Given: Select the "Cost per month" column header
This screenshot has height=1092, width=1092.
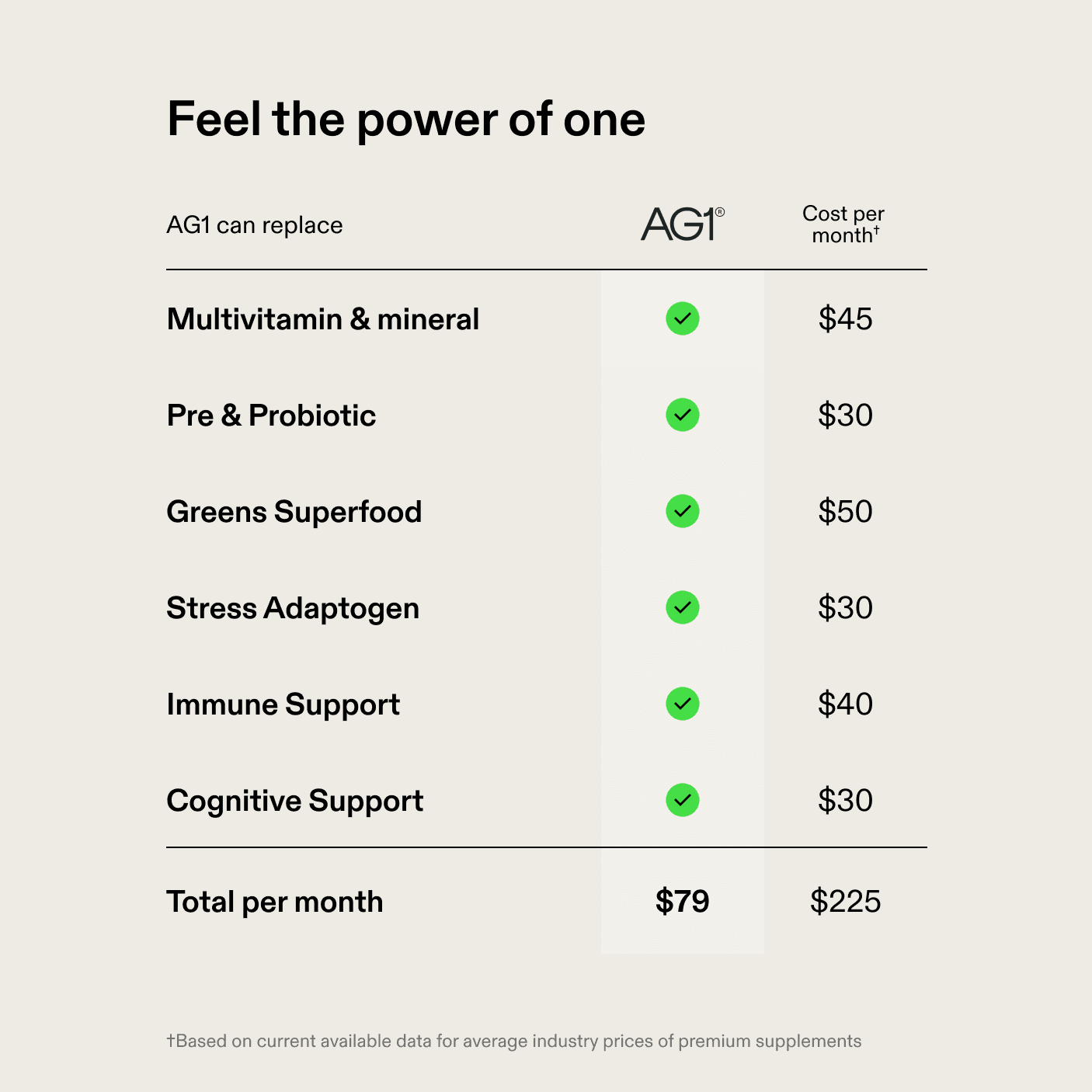Looking at the screenshot, I should click(x=843, y=224).
